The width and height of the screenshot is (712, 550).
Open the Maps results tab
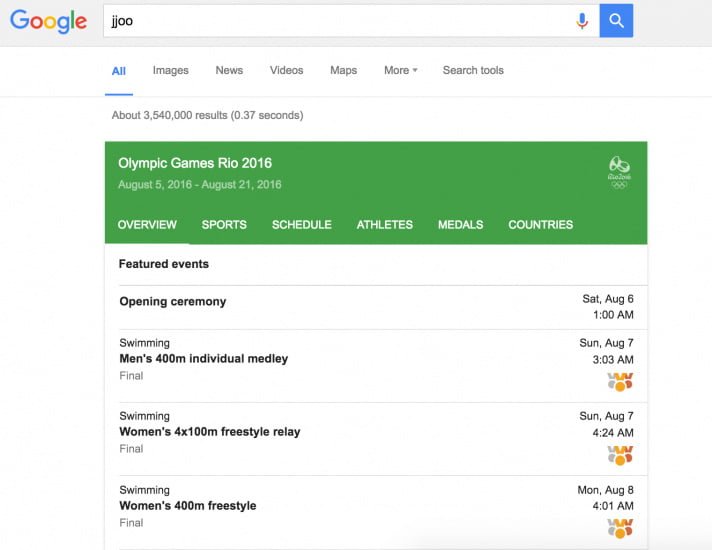(343, 70)
